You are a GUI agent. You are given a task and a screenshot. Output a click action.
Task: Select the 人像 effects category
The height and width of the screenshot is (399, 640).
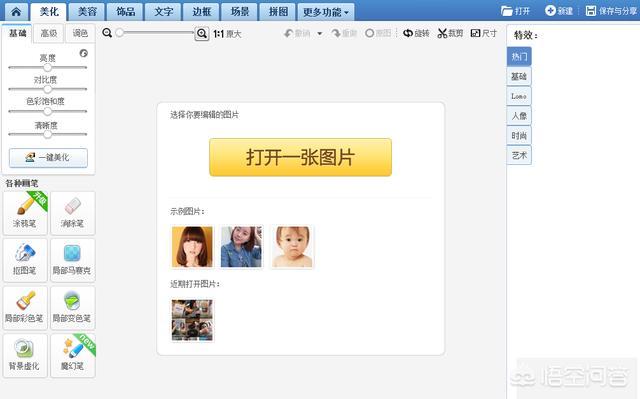click(x=519, y=115)
